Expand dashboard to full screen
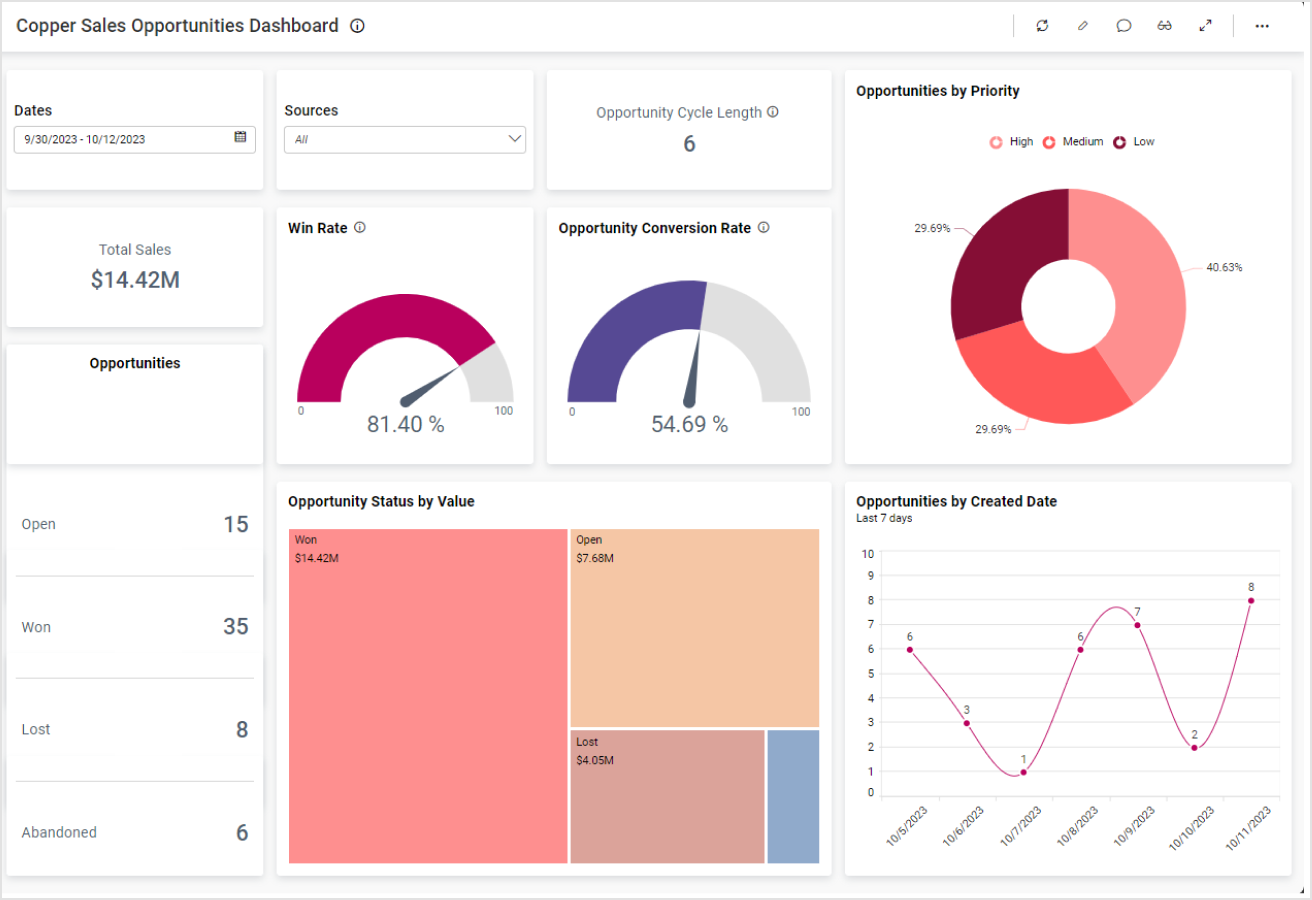1312x900 pixels. pos(1206,26)
